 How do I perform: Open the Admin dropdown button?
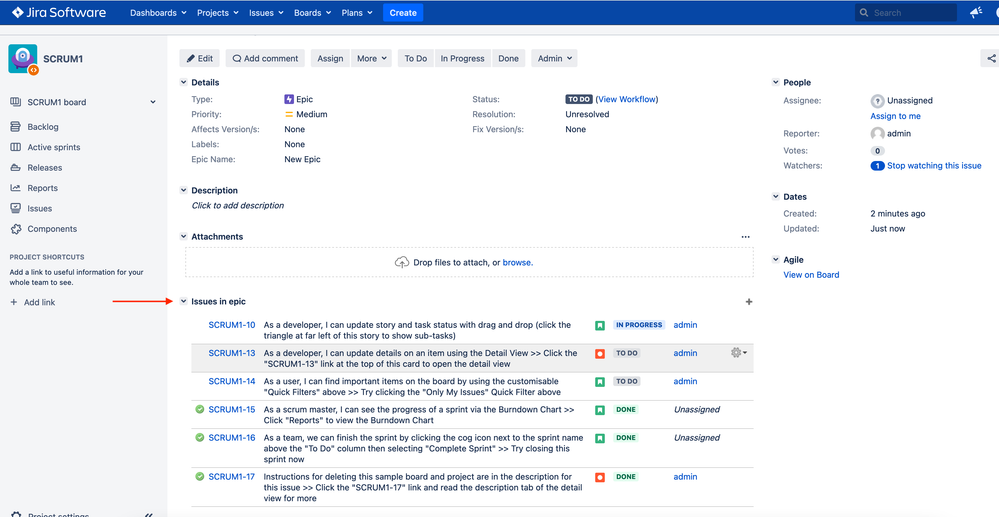coord(554,58)
